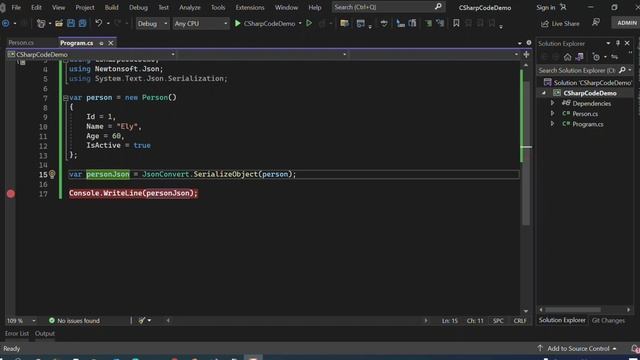Click the Open File toolbar icon
Screen dimensions: 640x360
point(59,23)
